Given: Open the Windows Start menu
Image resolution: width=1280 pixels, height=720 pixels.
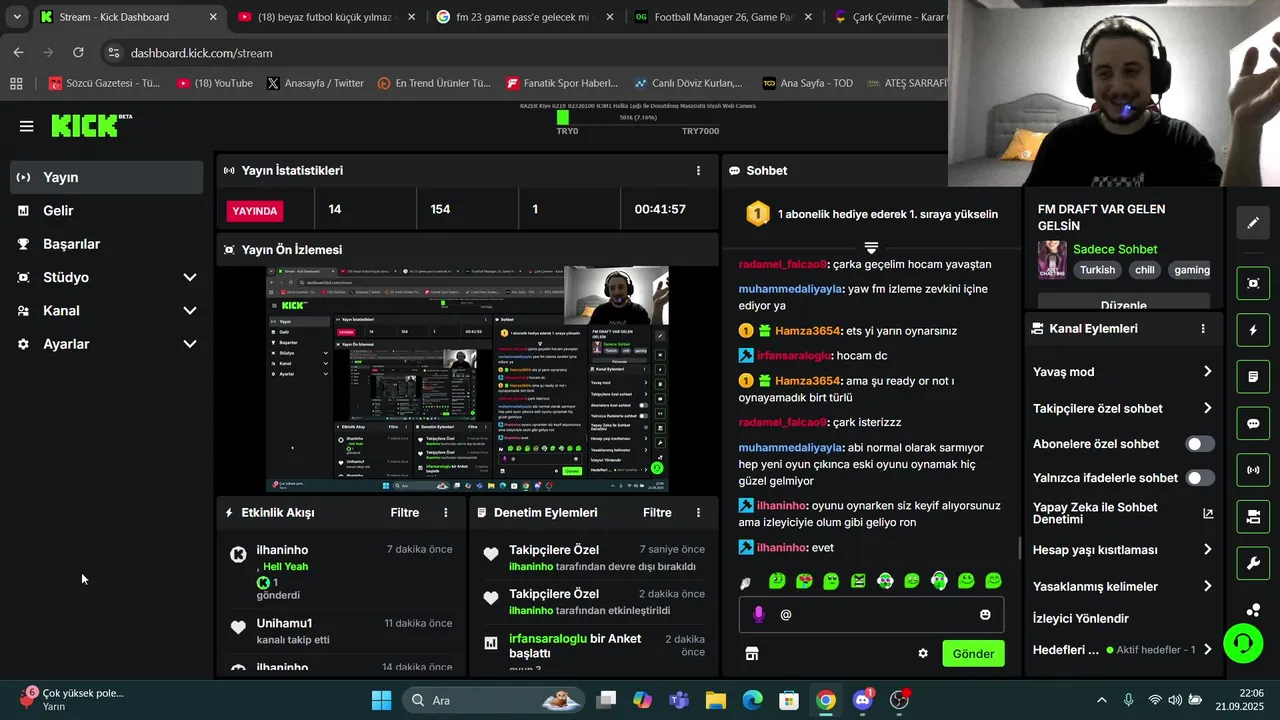Looking at the screenshot, I should click(x=382, y=700).
